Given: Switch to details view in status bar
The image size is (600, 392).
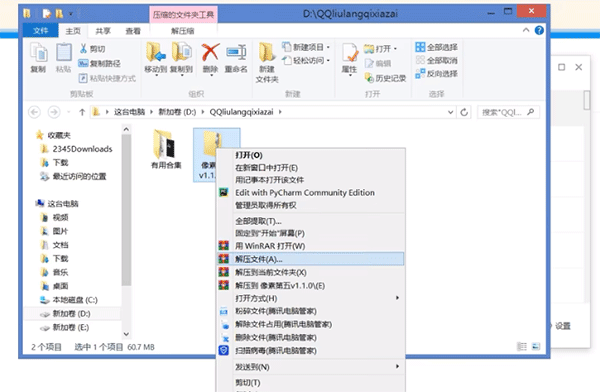Looking at the screenshot, I should (x=522, y=346).
